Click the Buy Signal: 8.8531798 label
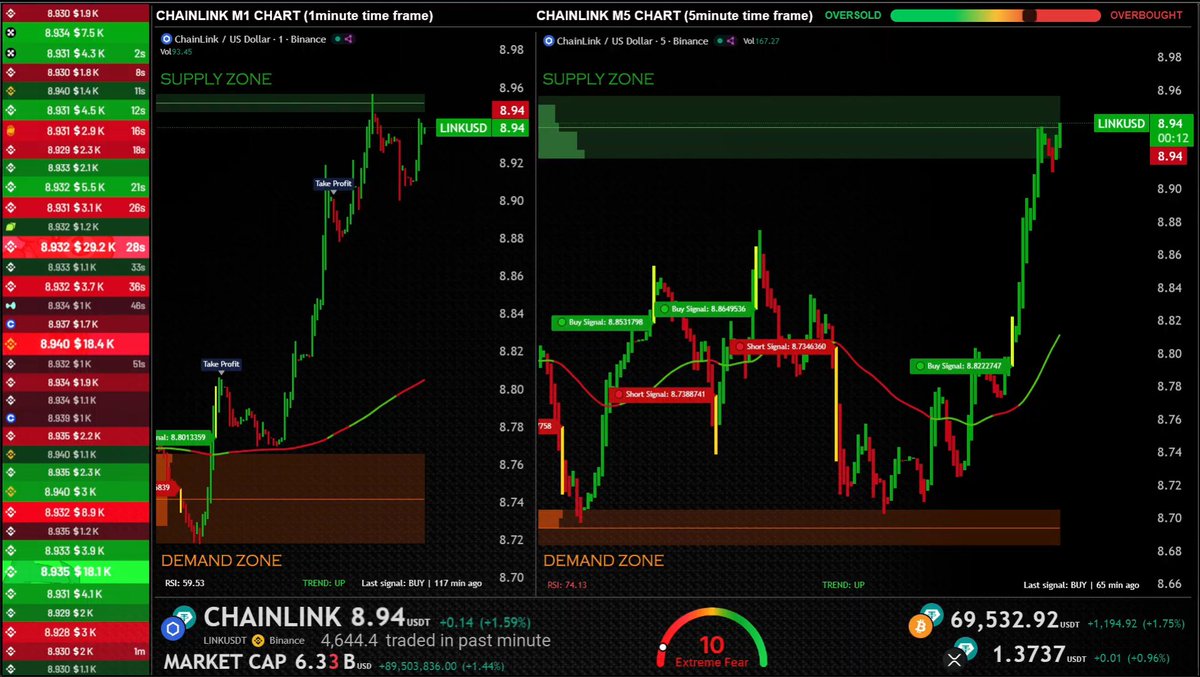This screenshot has width=1200, height=677. click(x=599, y=322)
